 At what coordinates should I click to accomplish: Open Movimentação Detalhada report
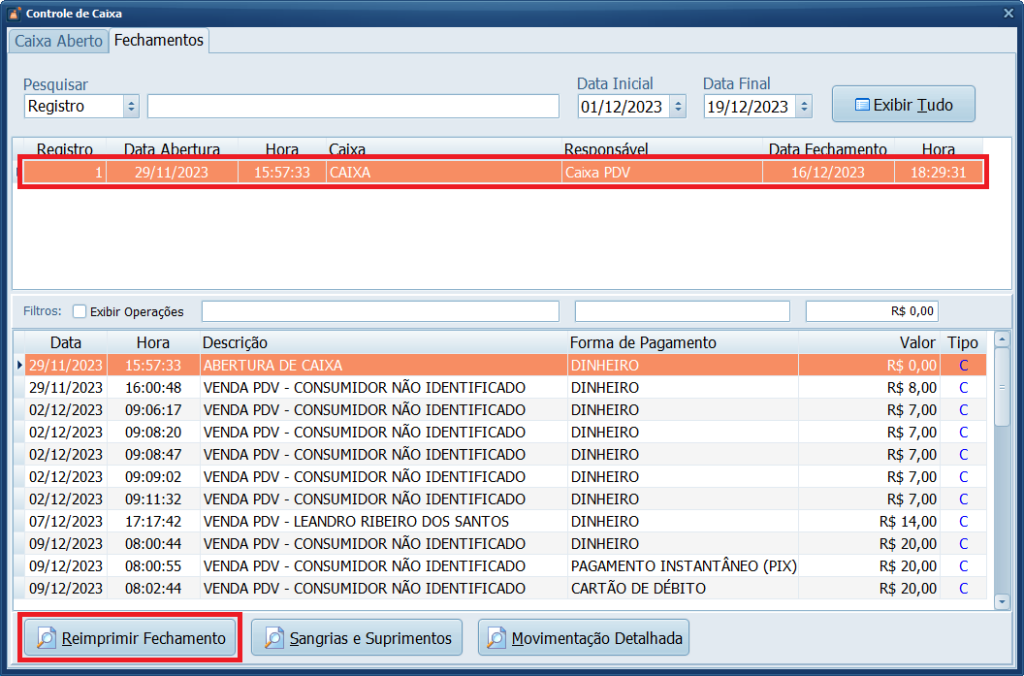click(584, 638)
